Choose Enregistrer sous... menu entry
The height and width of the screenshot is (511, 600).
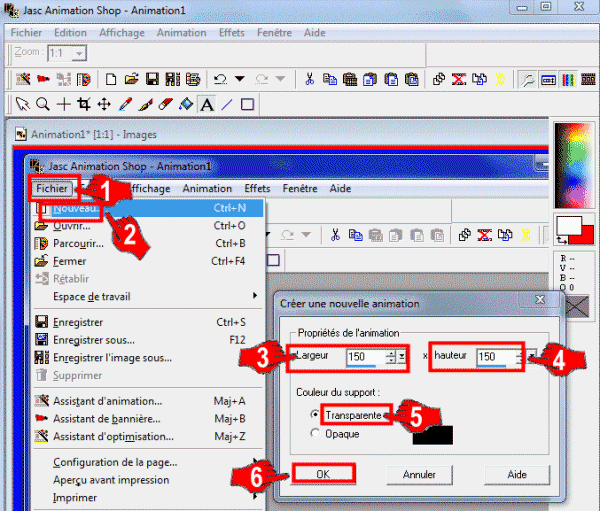148,340
